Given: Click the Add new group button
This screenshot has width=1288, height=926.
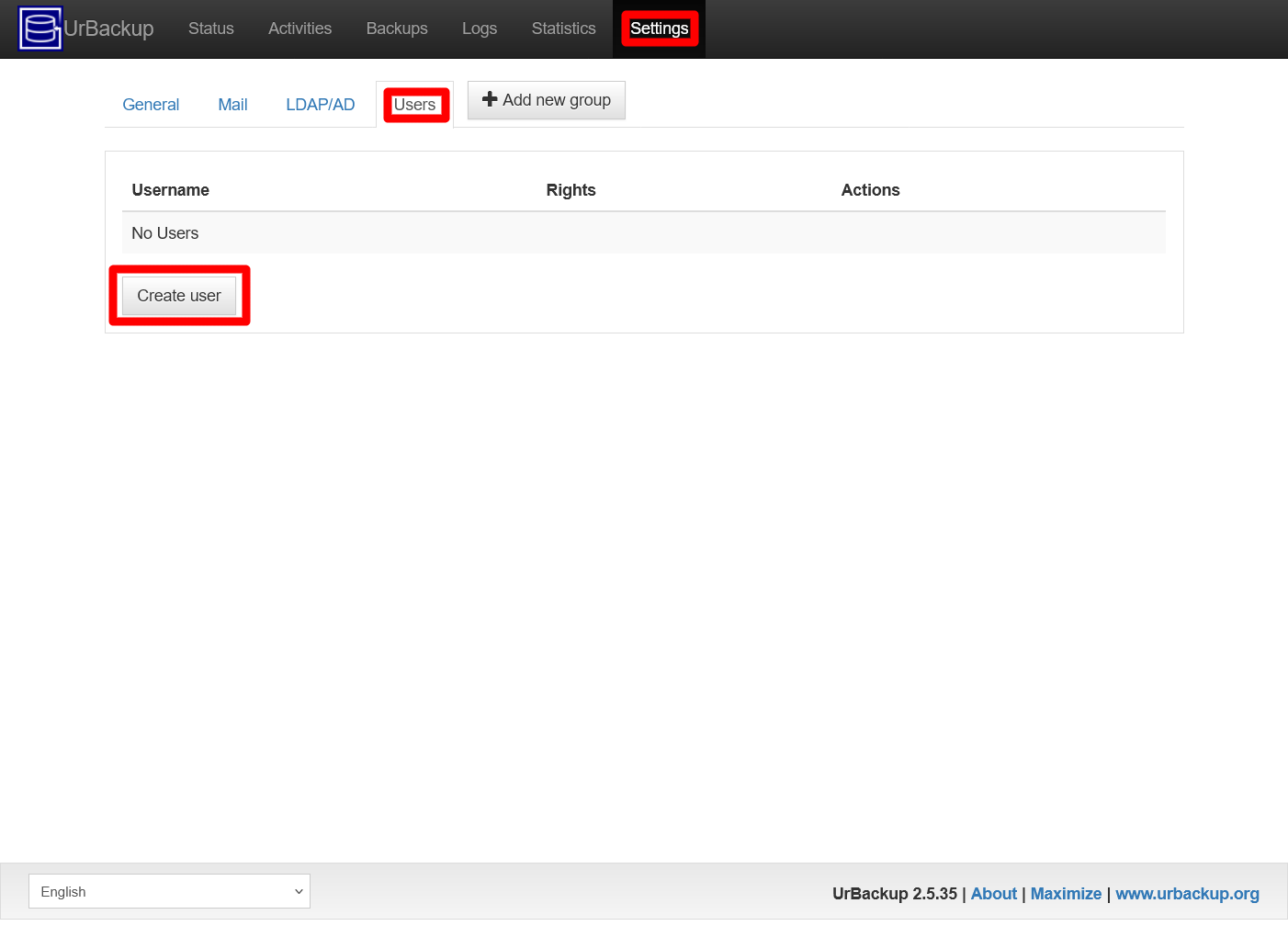Looking at the screenshot, I should point(546,99).
